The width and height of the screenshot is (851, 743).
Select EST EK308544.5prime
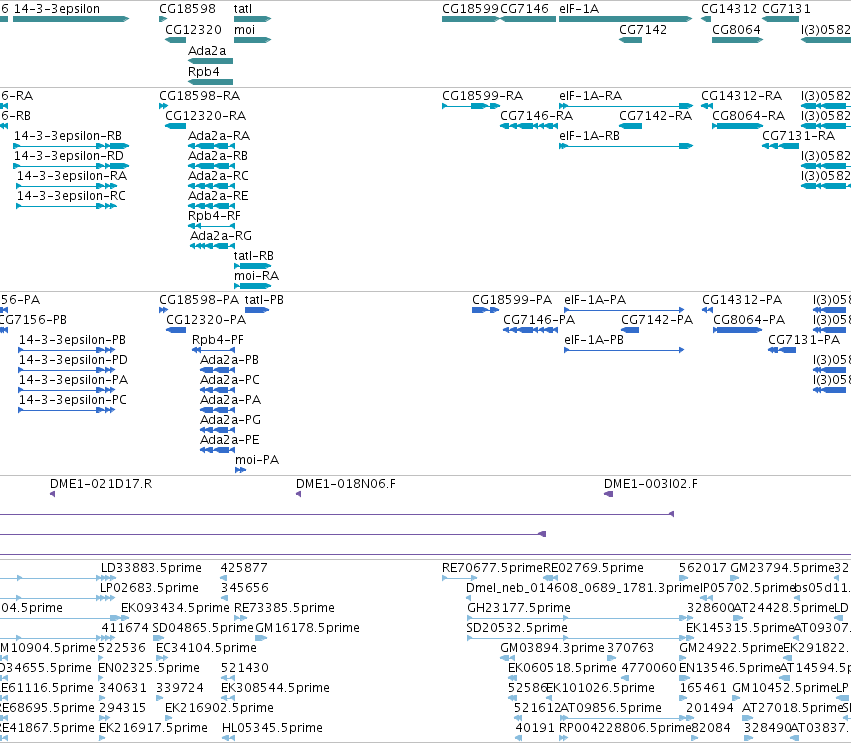275,688
